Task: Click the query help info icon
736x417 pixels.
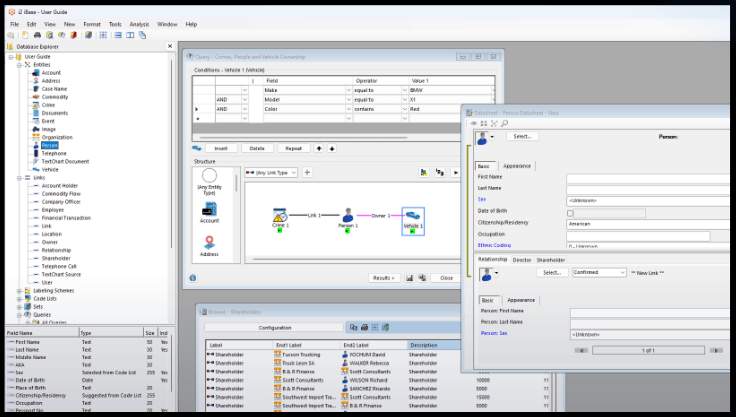Action: coord(192,278)
